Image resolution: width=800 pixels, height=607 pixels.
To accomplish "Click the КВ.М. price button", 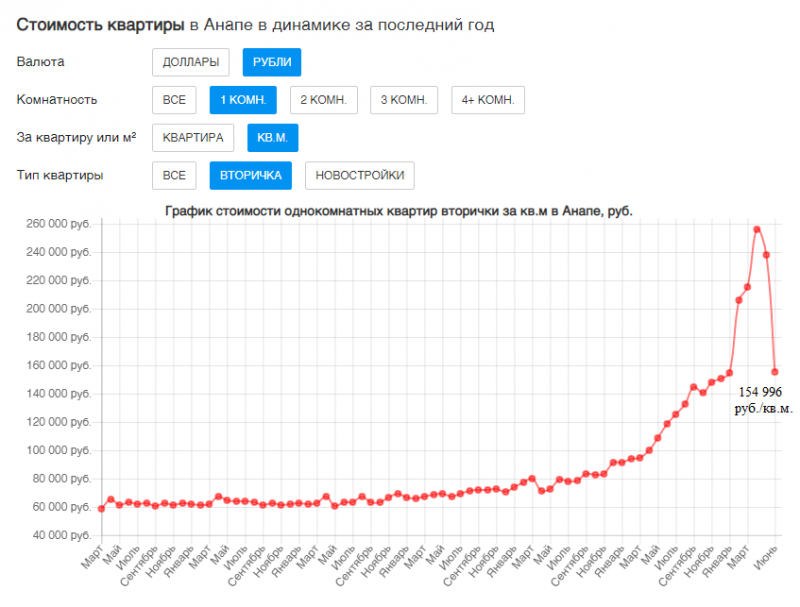I will pos(272,138).
